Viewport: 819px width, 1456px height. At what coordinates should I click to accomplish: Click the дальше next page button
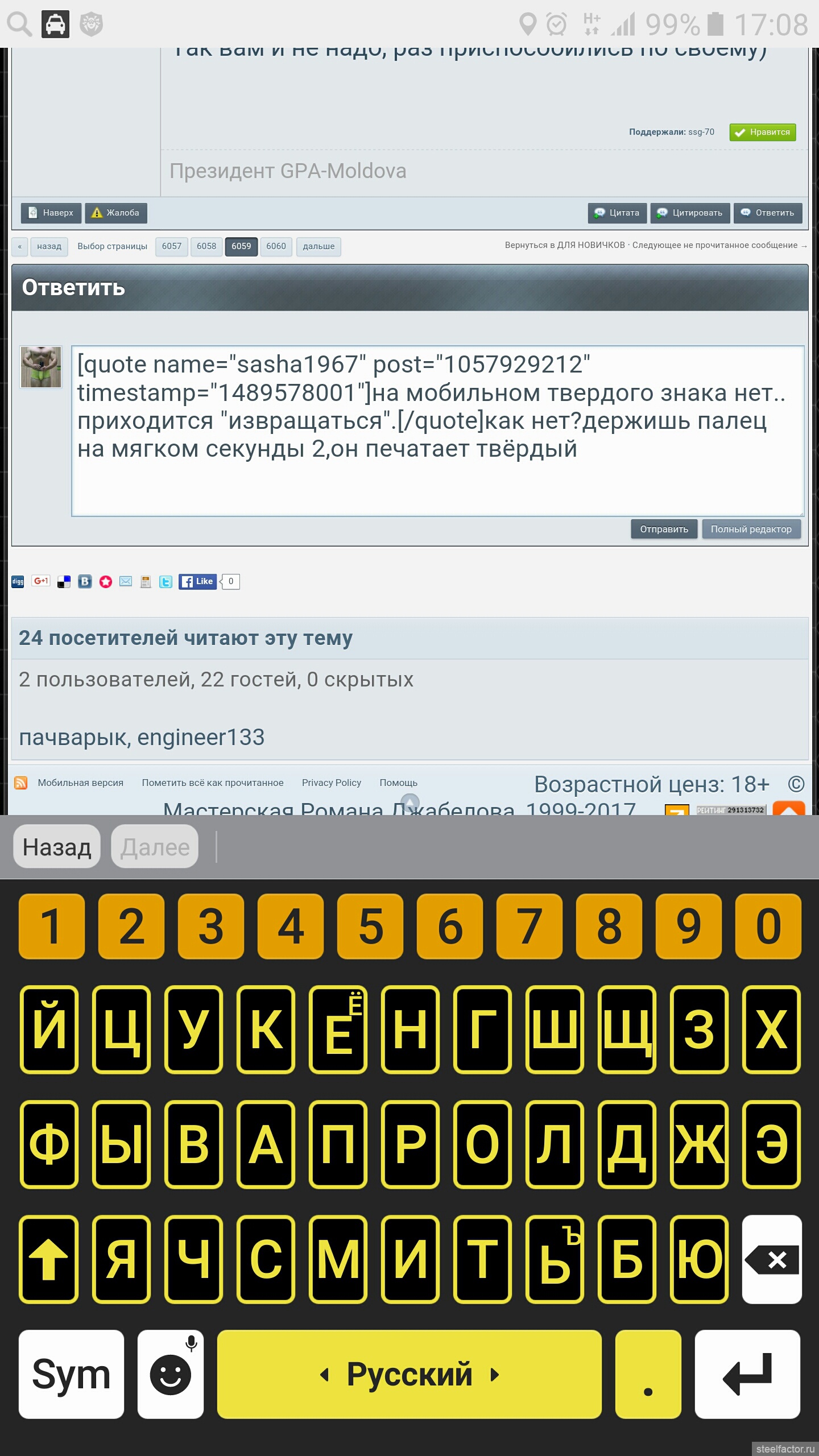point(318,246)
